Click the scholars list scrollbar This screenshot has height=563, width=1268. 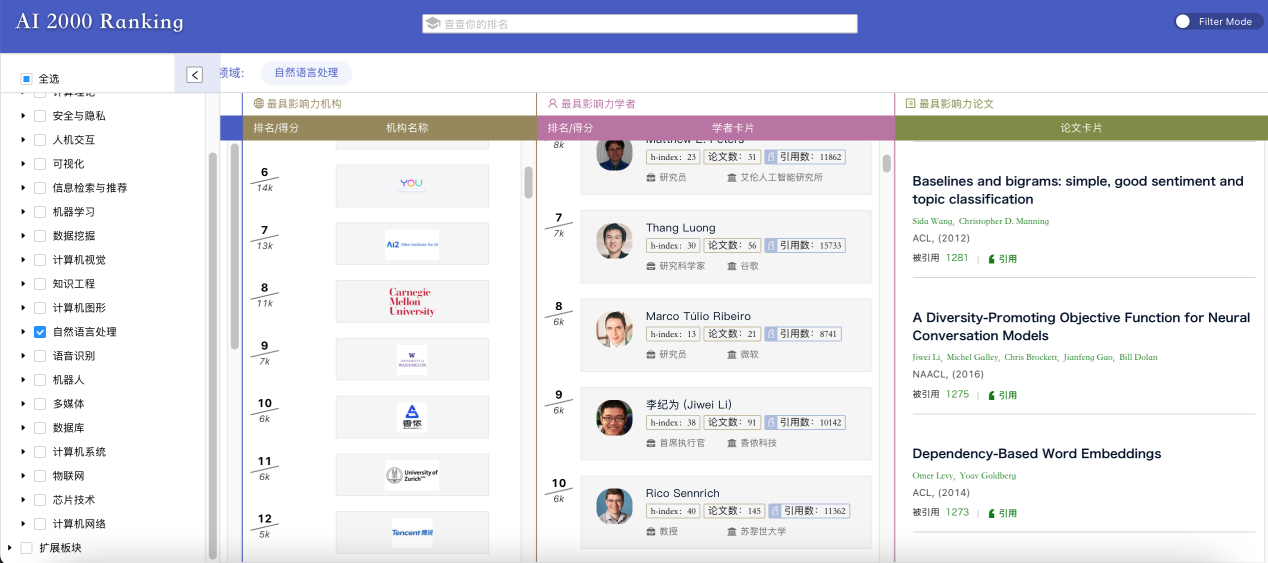pos(886,164)
